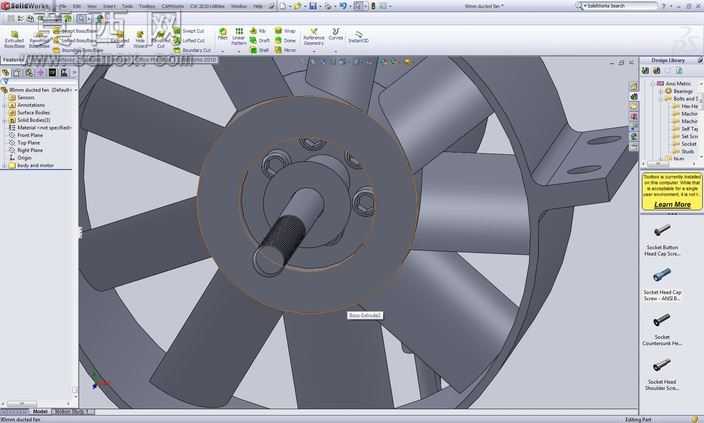Select the Draft feature

pos(260,40)
